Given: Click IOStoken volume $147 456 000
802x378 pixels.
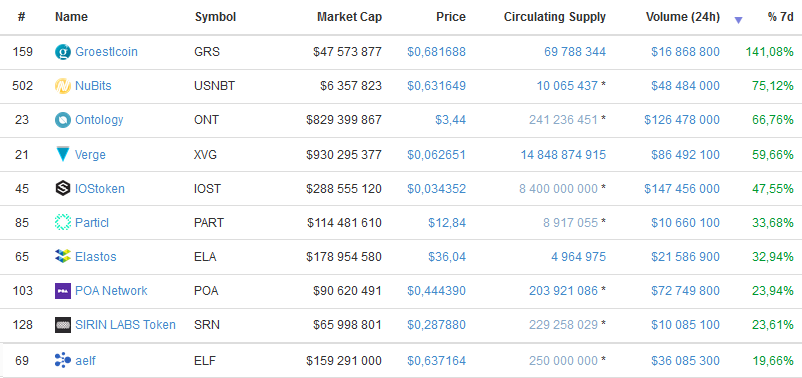Looking at the screenshot, I should tap(682, 189).
